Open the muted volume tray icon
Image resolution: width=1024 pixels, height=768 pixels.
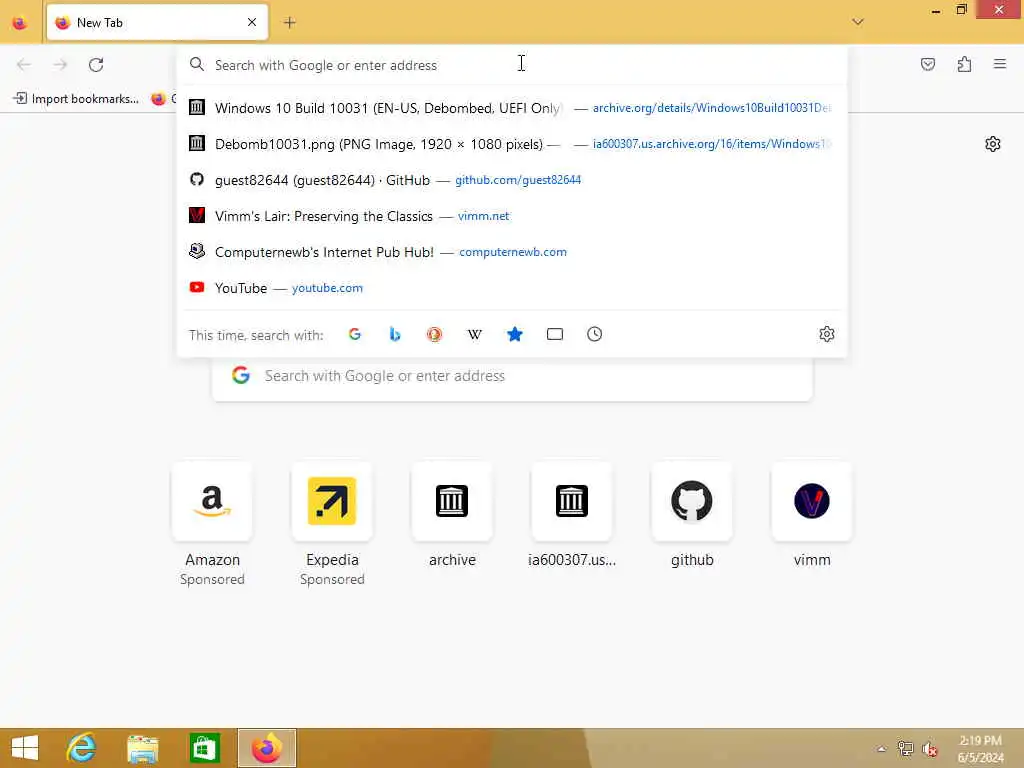(x=930, y=749)
